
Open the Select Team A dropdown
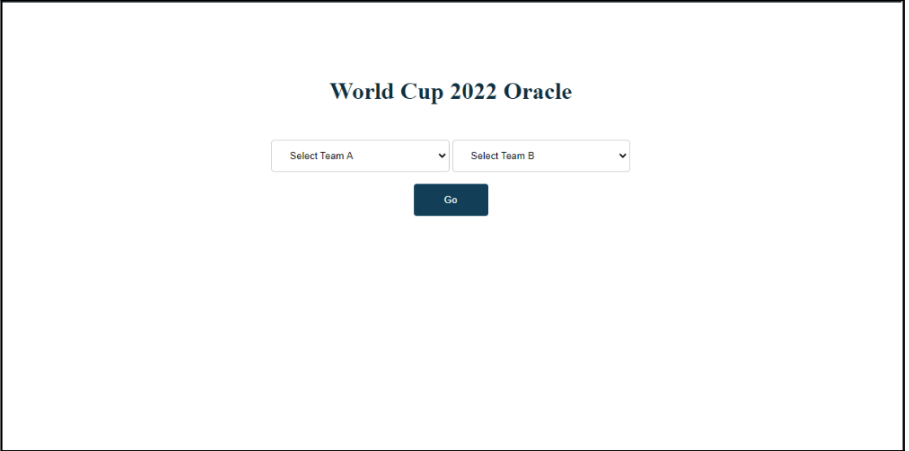pyautogui.click(x=360, y=156)
